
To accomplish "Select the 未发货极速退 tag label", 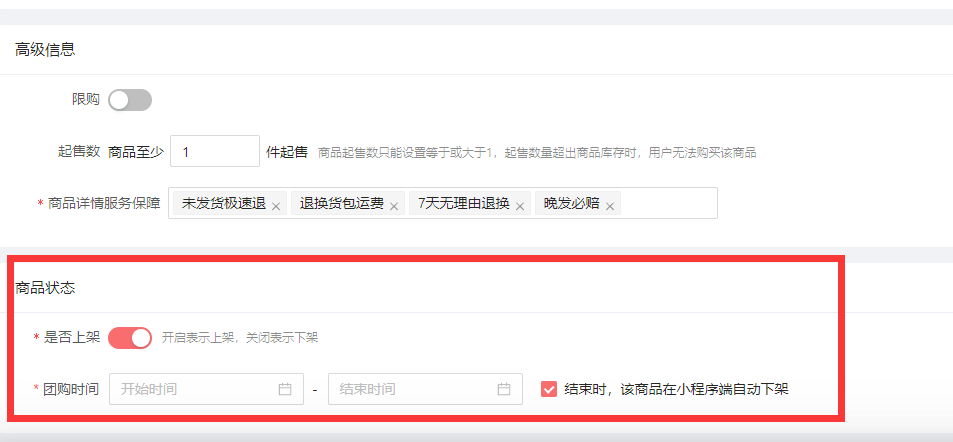I will (x=224, y=204).
